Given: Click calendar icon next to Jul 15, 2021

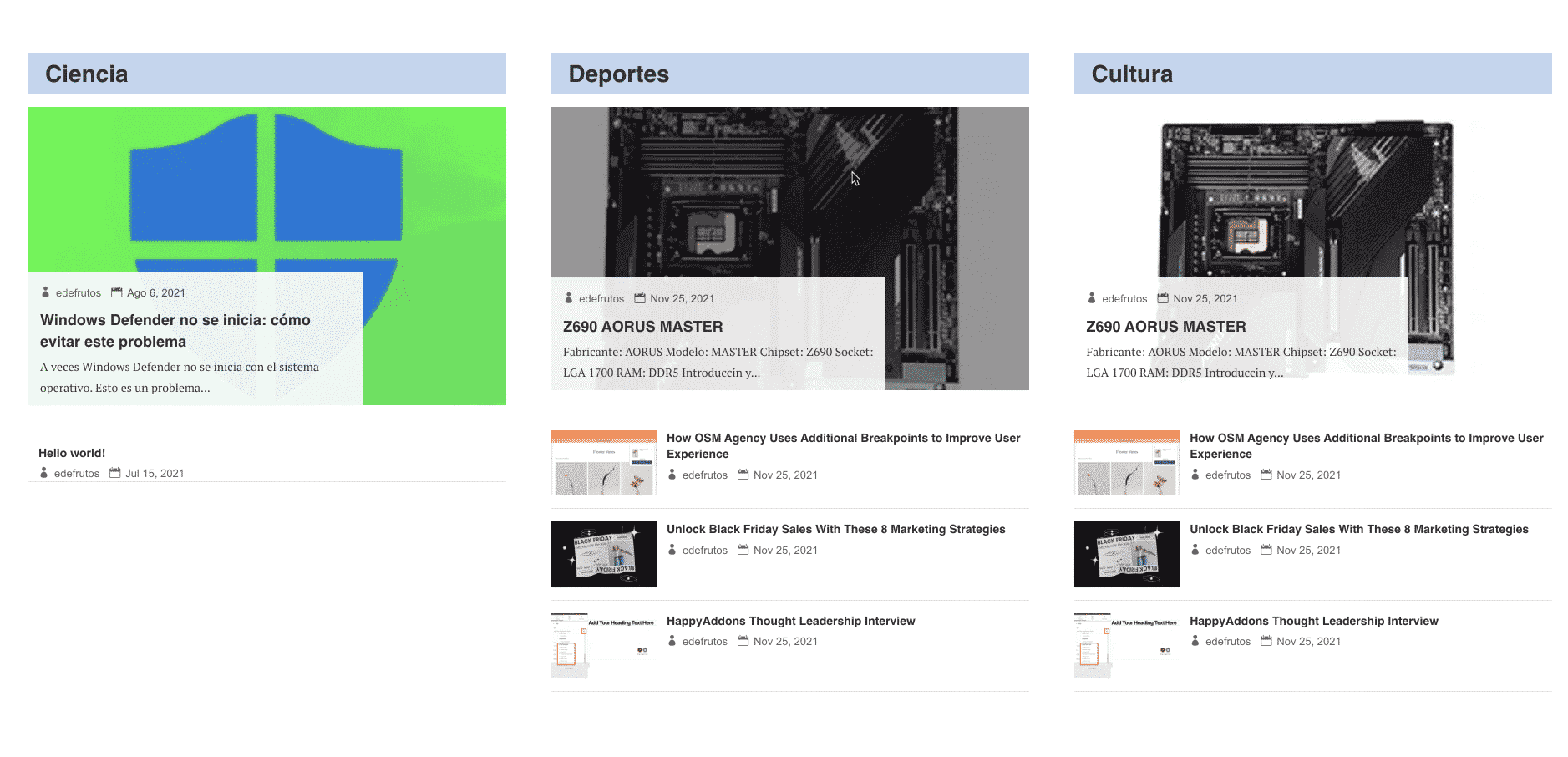Looking at the screenshot, I should click(115, 473).
